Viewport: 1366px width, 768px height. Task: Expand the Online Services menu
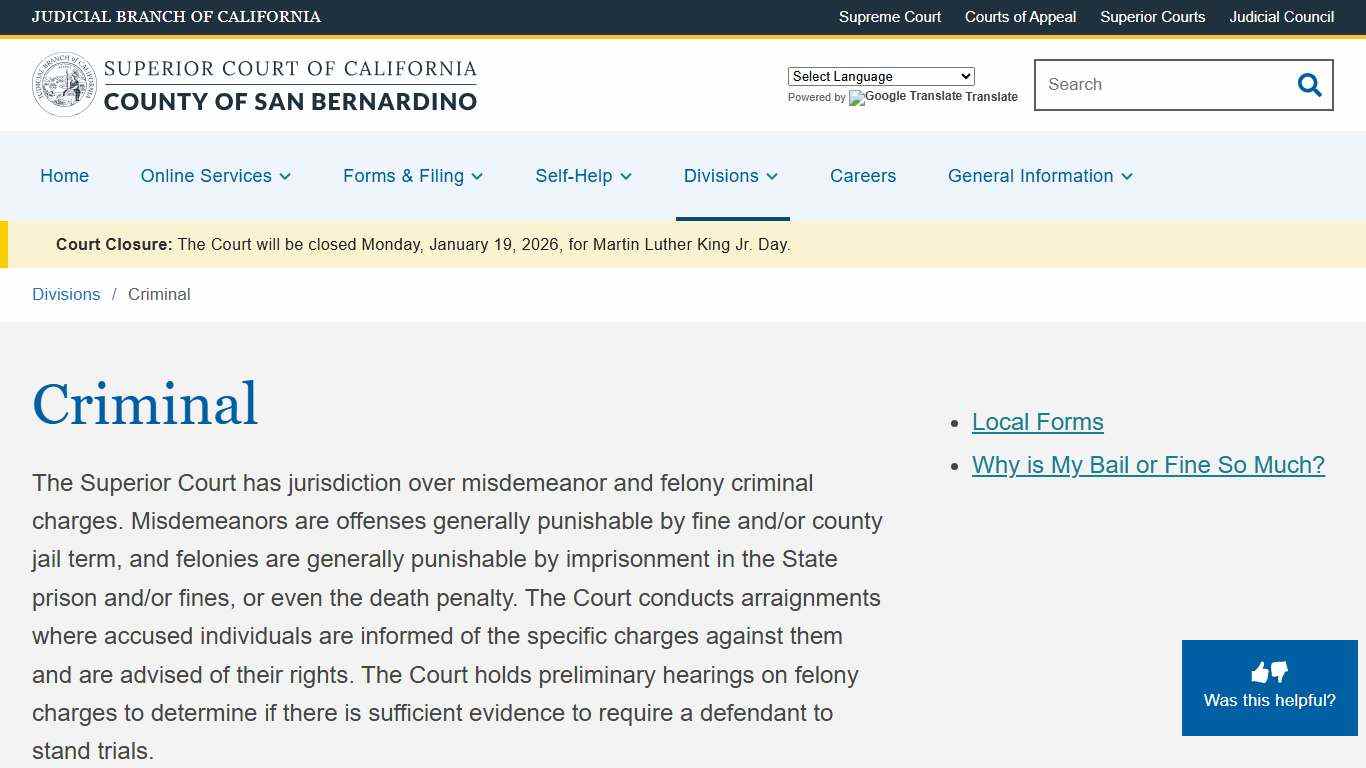coord(214,176)
